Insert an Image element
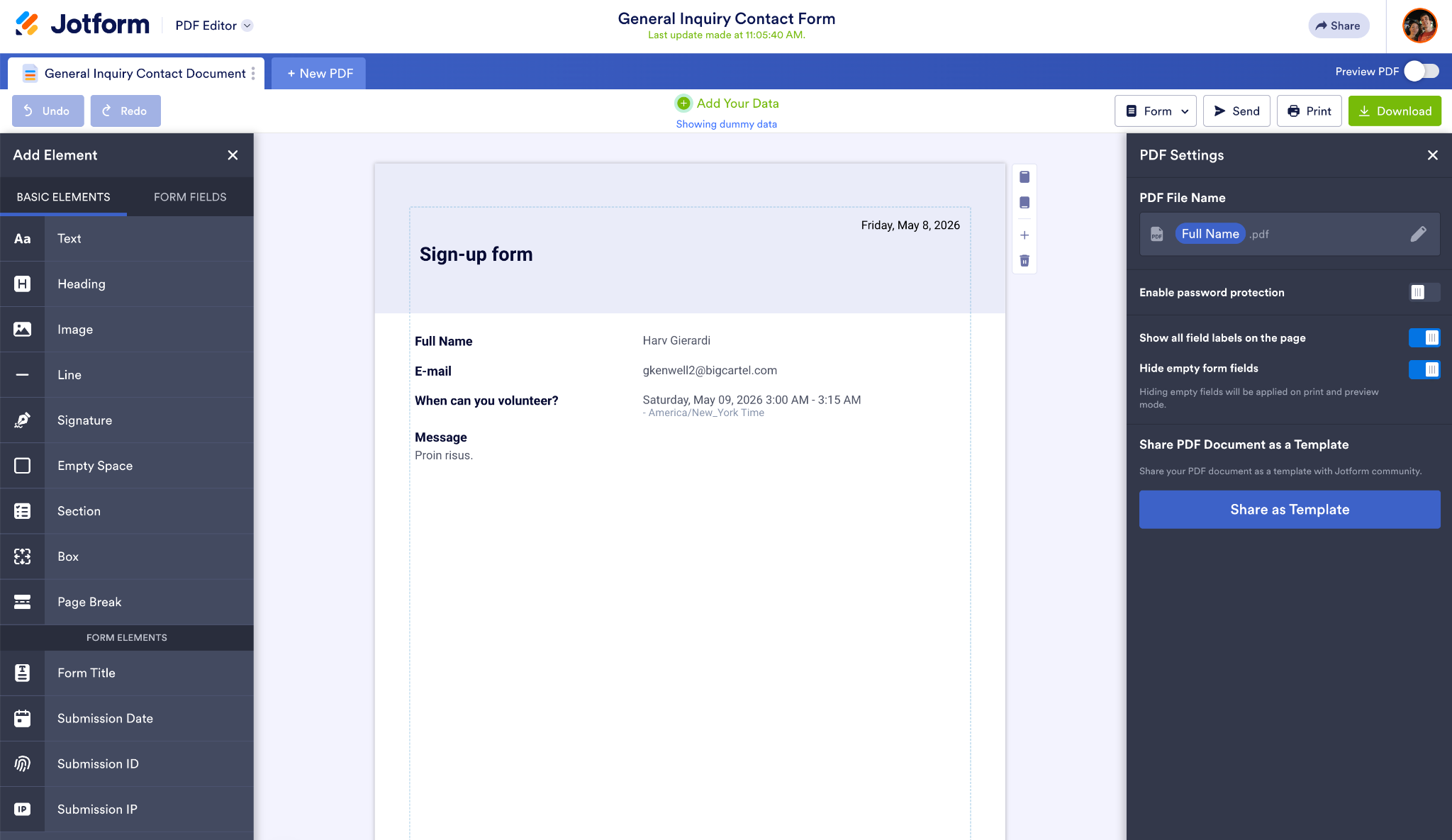 point(127,330)
